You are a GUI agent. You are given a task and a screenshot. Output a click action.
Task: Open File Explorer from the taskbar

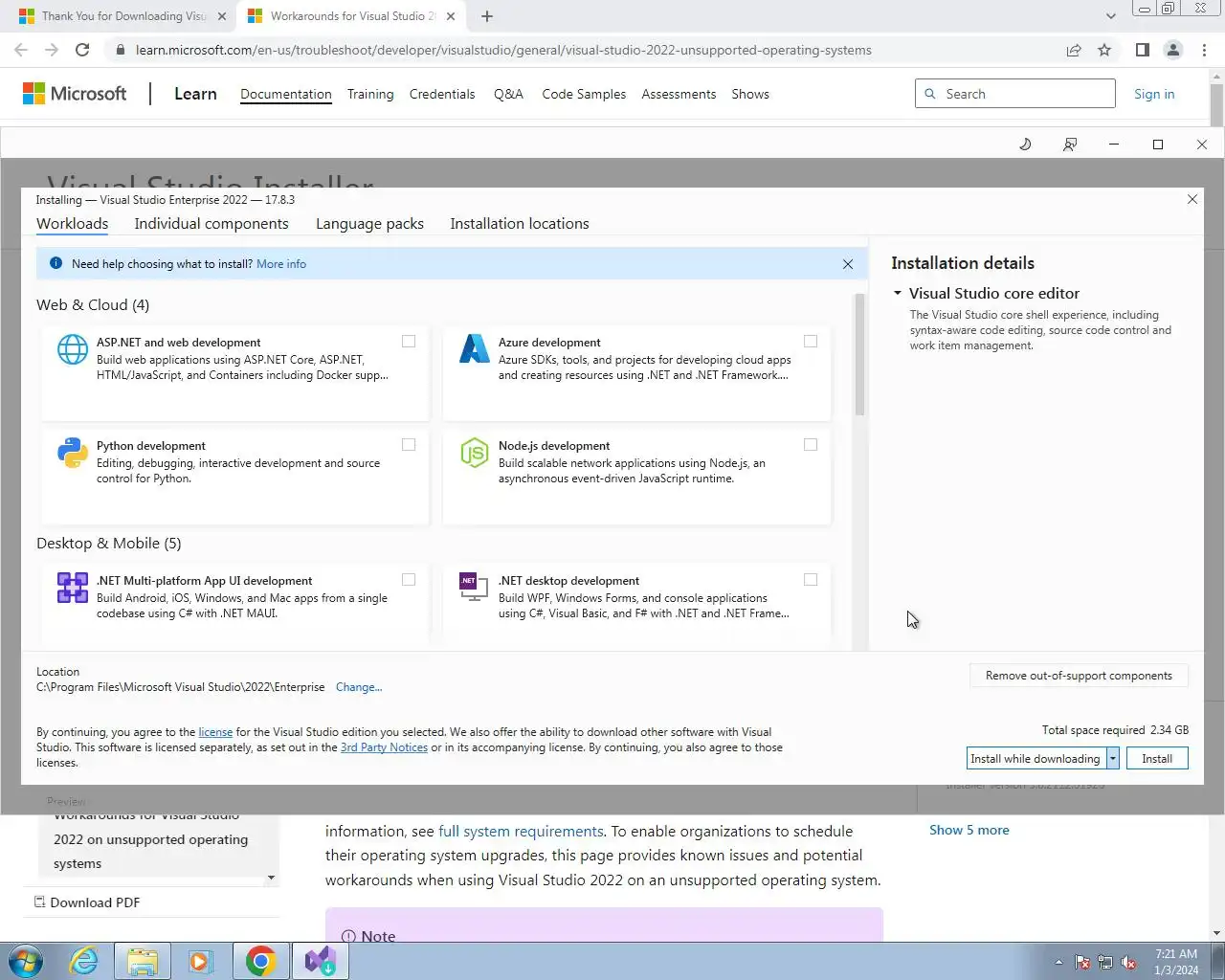point(143,961)
